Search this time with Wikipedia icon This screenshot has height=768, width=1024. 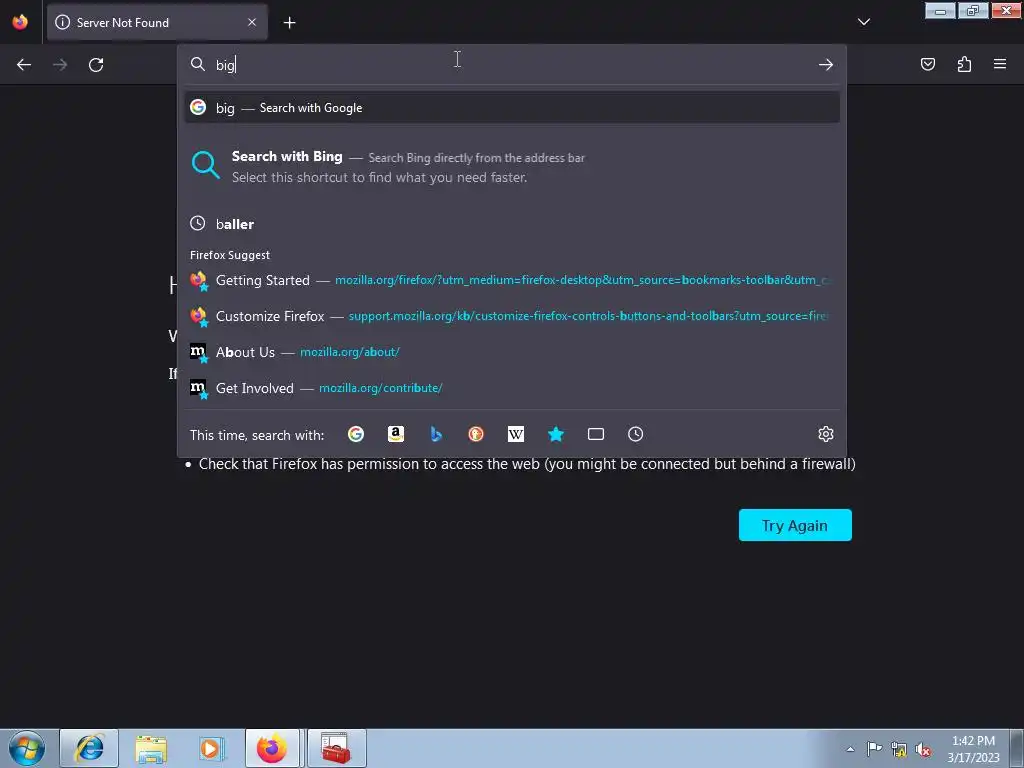pyautogui.click(x=516, y=434)
